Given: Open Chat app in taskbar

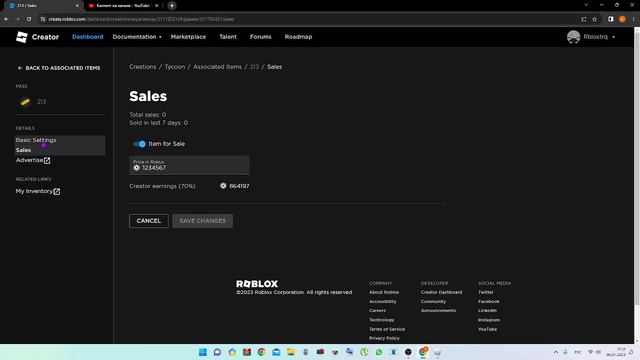Looking at the screenshot, I should pyautogui.click(x=217, y=352).
